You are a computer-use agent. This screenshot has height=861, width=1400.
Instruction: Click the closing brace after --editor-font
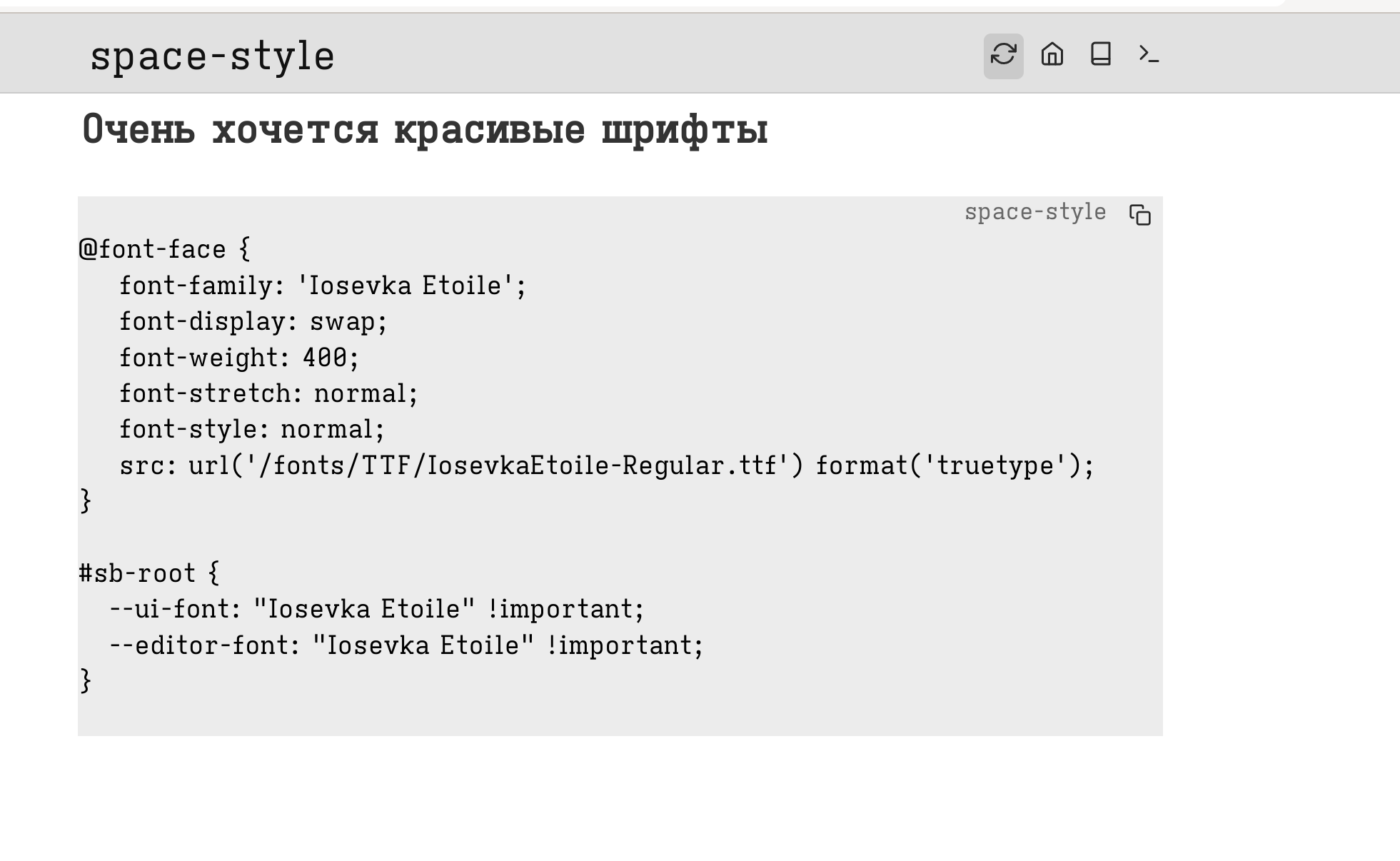click(x=86, y=680)
